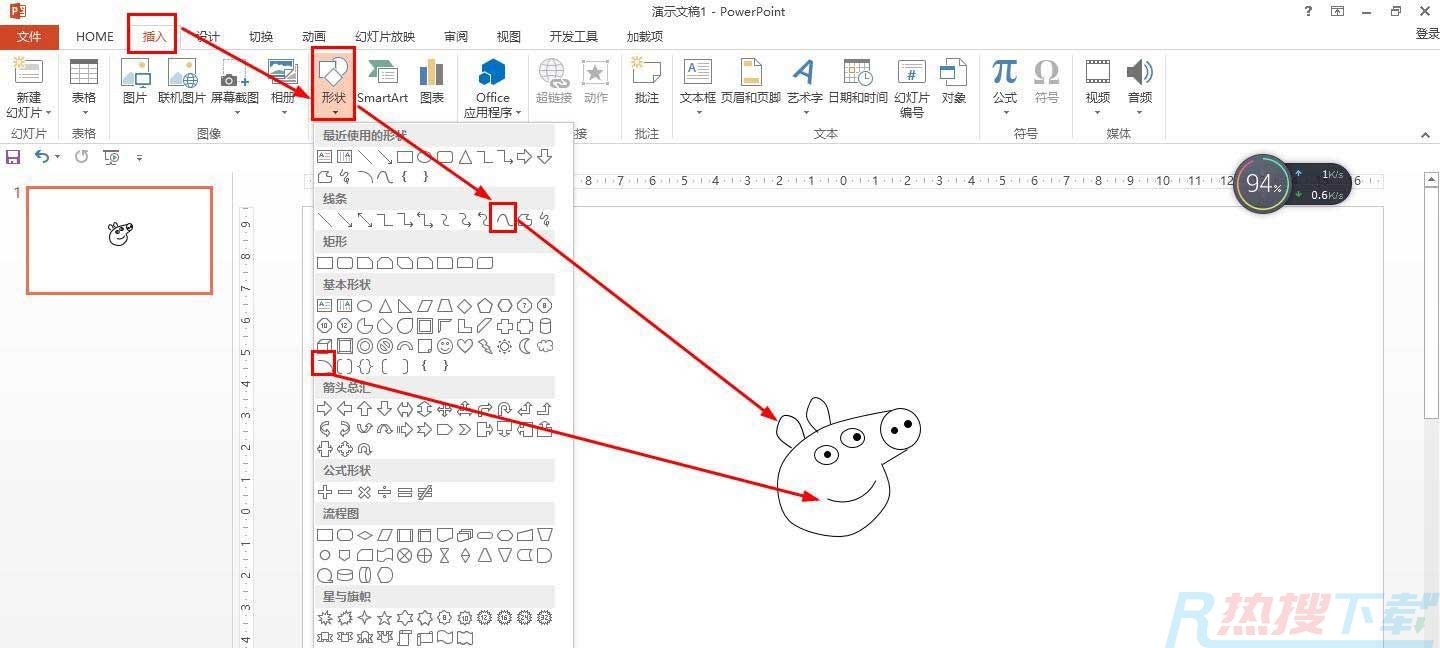Expand the 新建幻灯片 dropdown arrow
Screen dimensions: 1440x648
pyautogui.click(x=29, y=112)
